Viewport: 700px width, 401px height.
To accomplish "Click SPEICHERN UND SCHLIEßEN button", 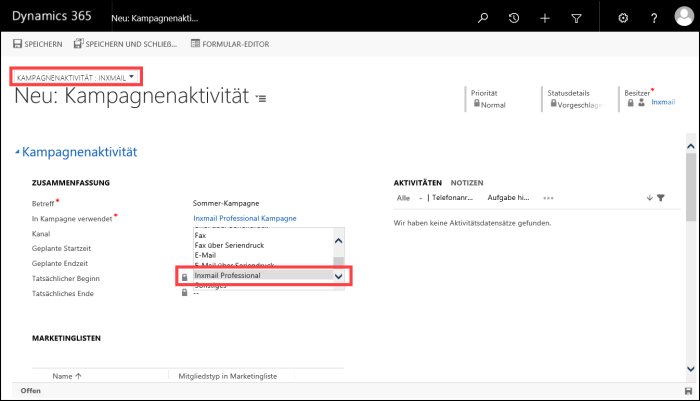I will click(x=126, y=44).
